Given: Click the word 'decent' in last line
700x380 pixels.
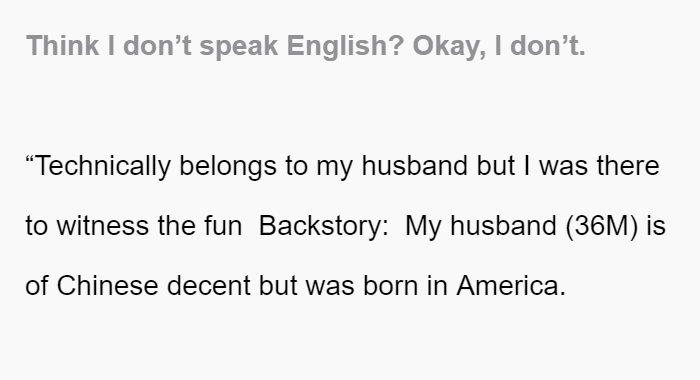Looking at the screenshot, I should coord(208,285).
